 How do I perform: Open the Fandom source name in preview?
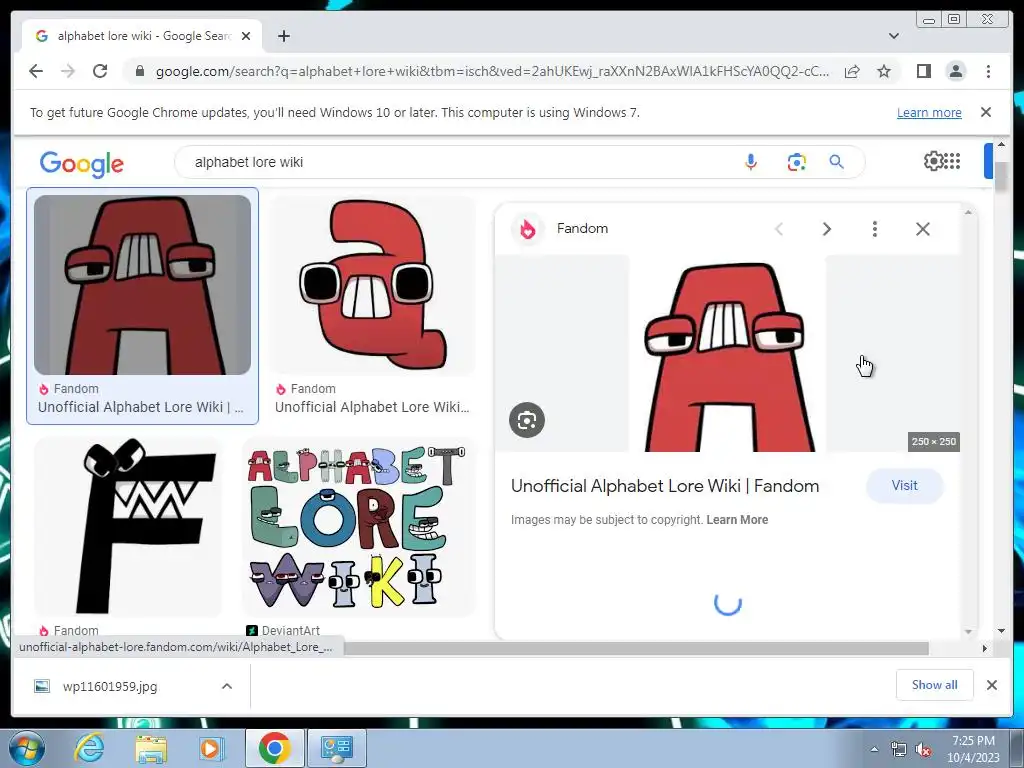[583, 229]
